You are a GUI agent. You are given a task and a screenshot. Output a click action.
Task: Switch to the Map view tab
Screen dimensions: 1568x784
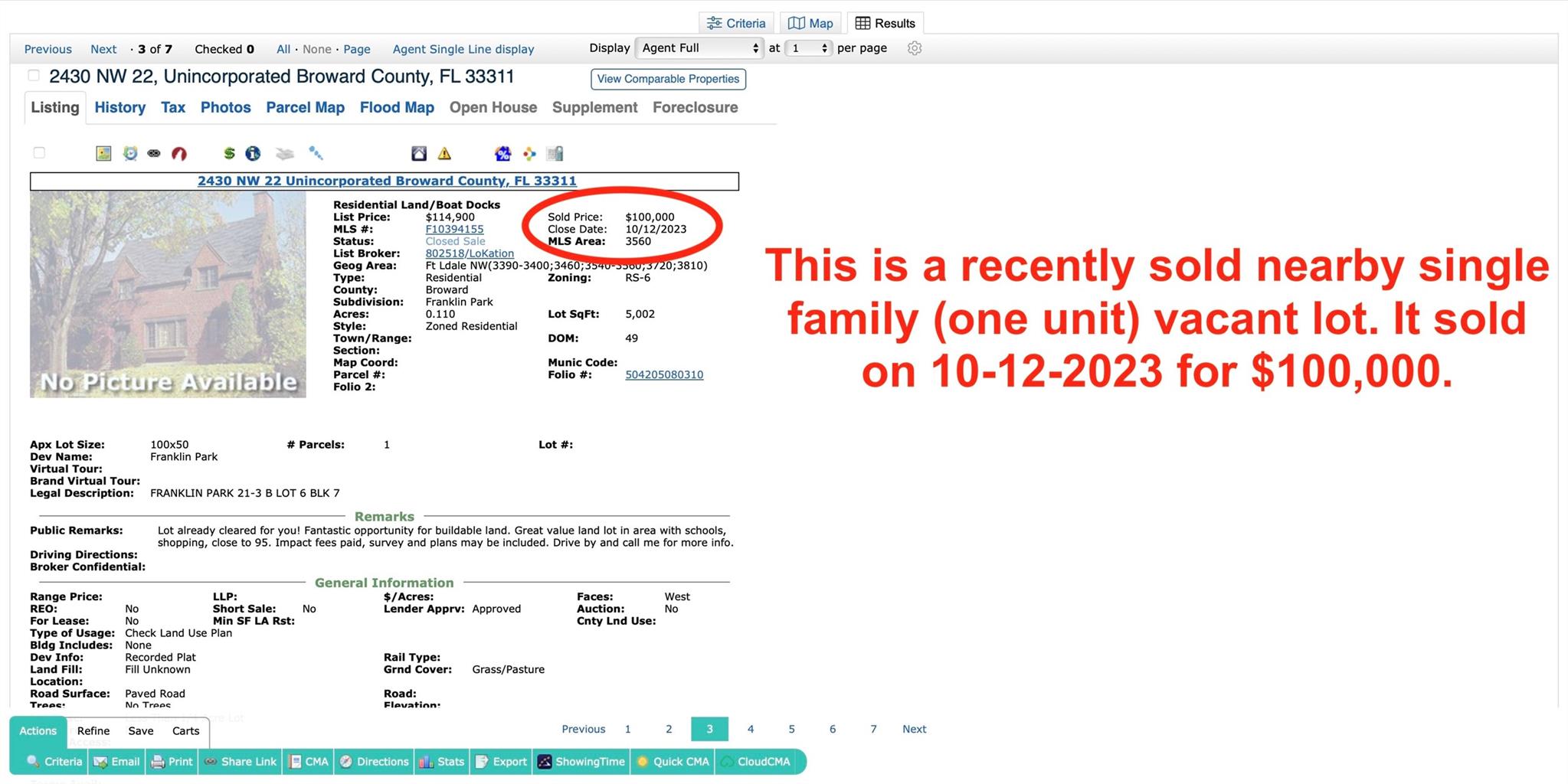[810, 23]
